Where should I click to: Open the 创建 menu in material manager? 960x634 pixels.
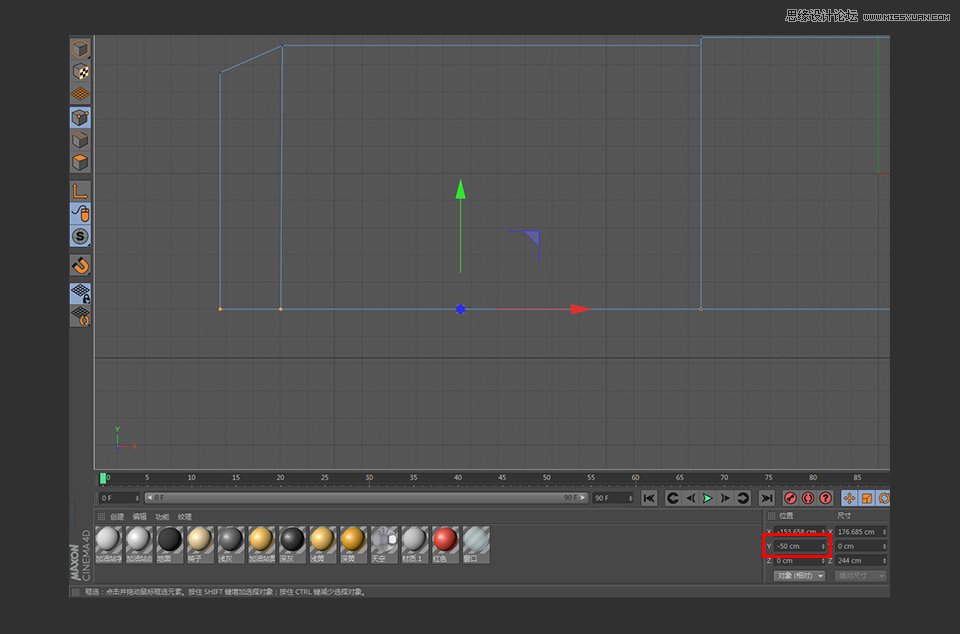[116, 517]
